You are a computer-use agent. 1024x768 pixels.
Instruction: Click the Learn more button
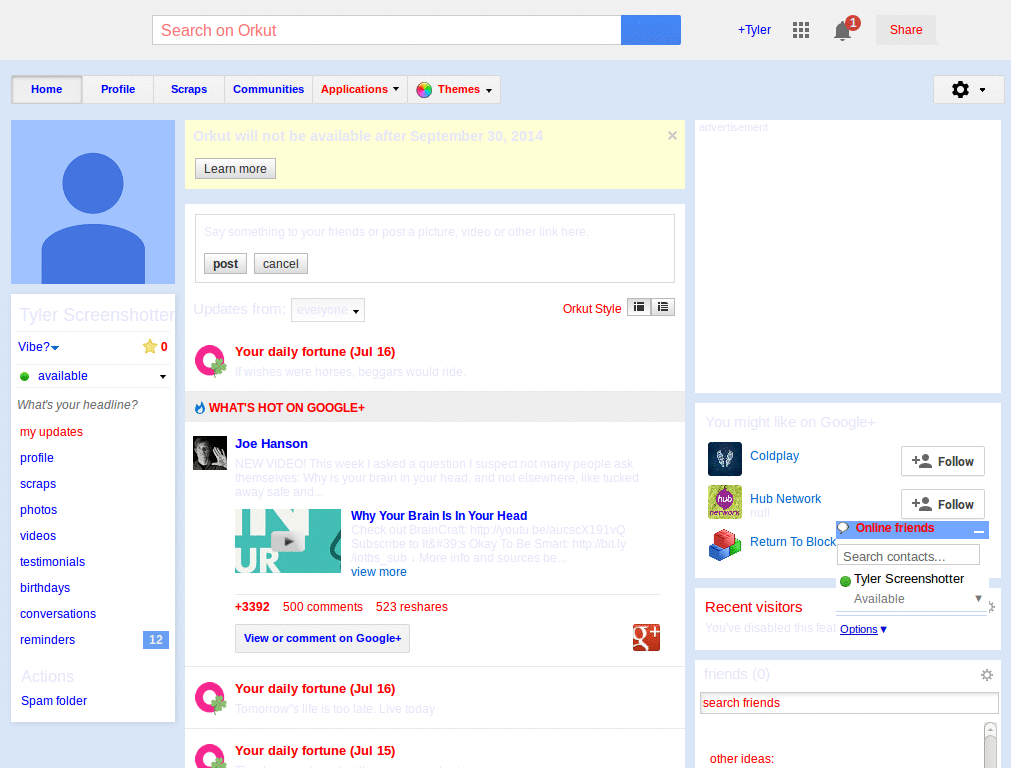235,168
